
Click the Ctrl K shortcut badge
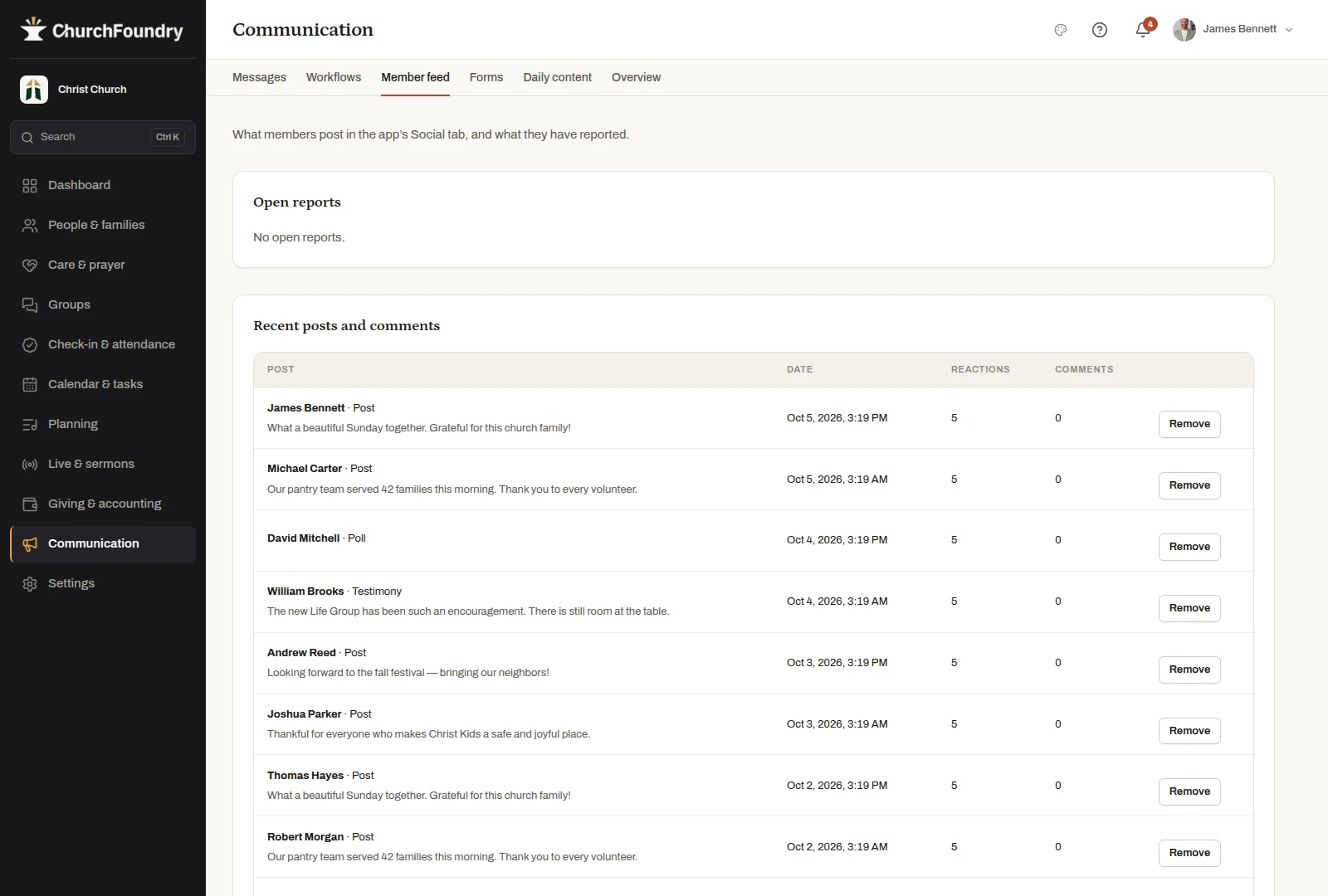(168, 138)
